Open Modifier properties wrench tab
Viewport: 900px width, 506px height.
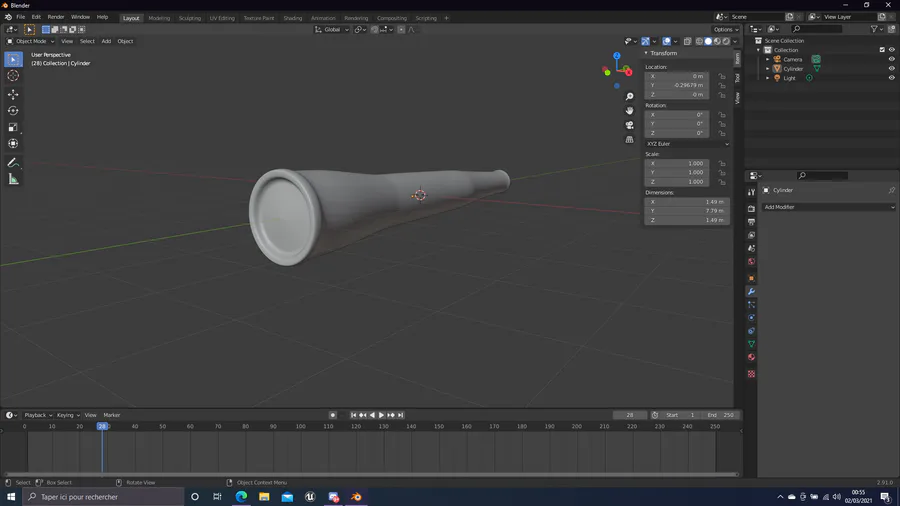click(x=751, y=291)
